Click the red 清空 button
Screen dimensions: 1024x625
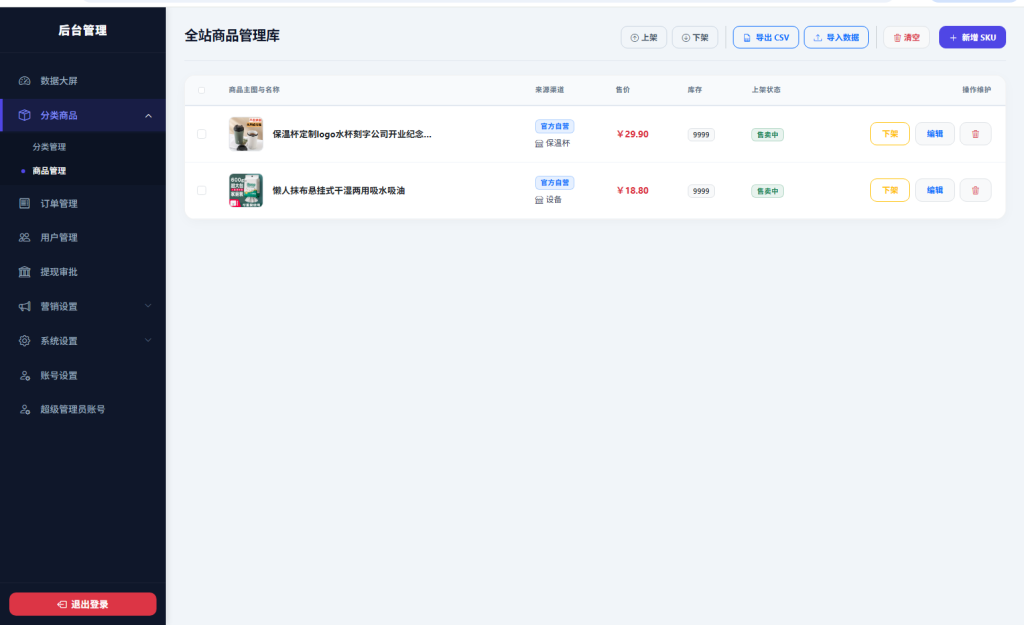tap(906, 37)
